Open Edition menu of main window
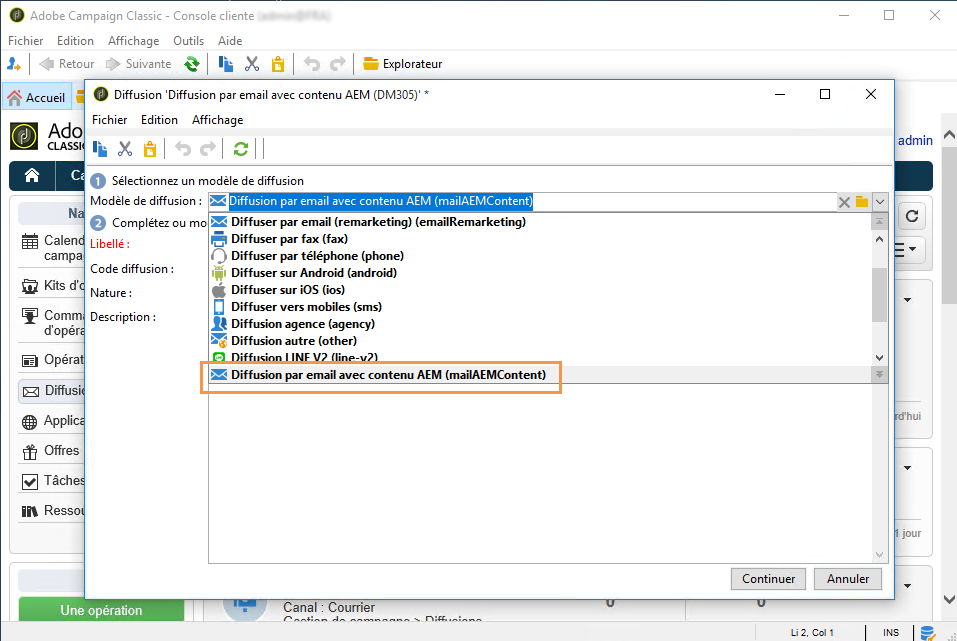Screen dimensions: 957x641 pos(75,41)
